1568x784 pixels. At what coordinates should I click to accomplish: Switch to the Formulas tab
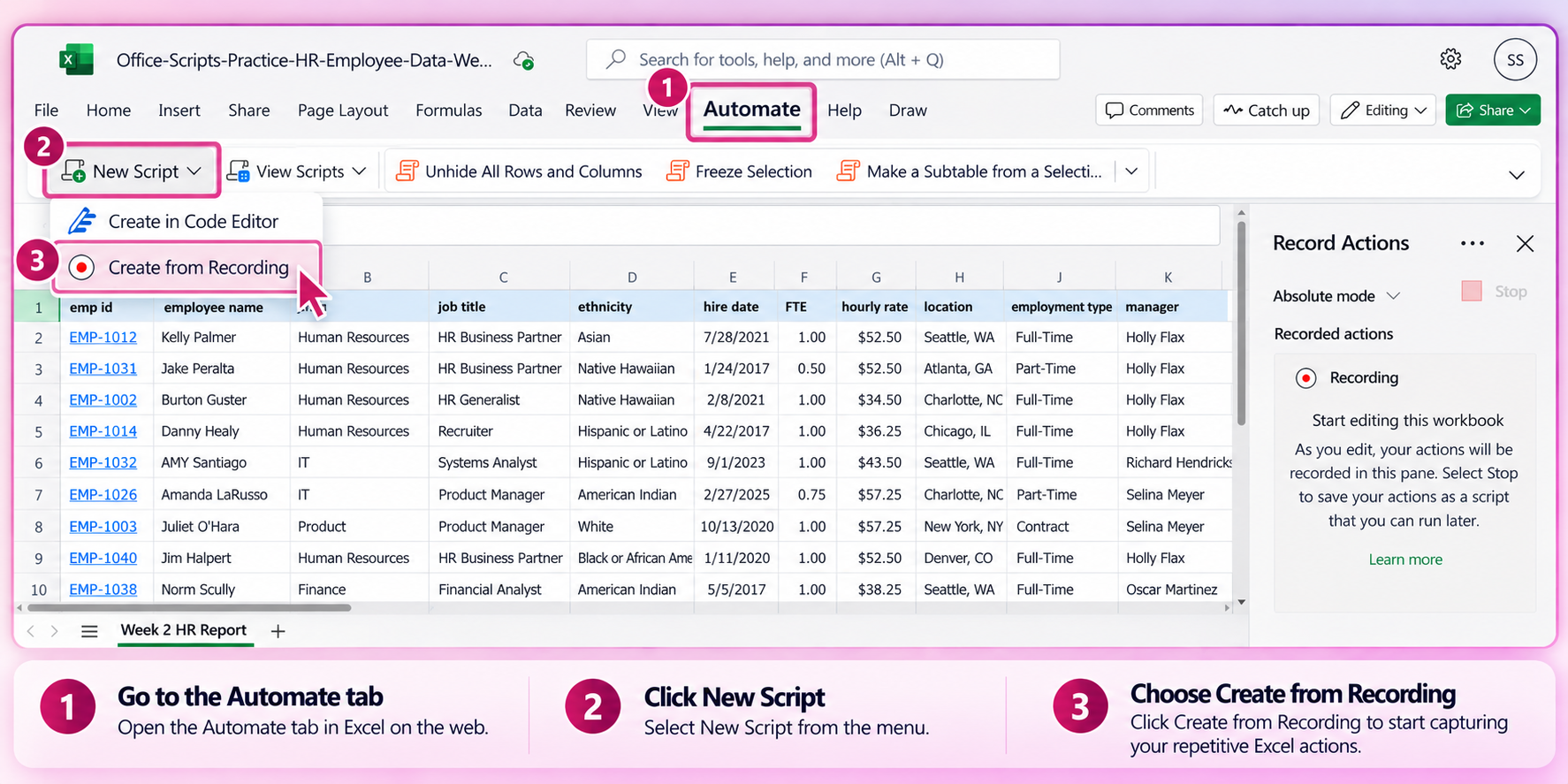pos(449,110)
